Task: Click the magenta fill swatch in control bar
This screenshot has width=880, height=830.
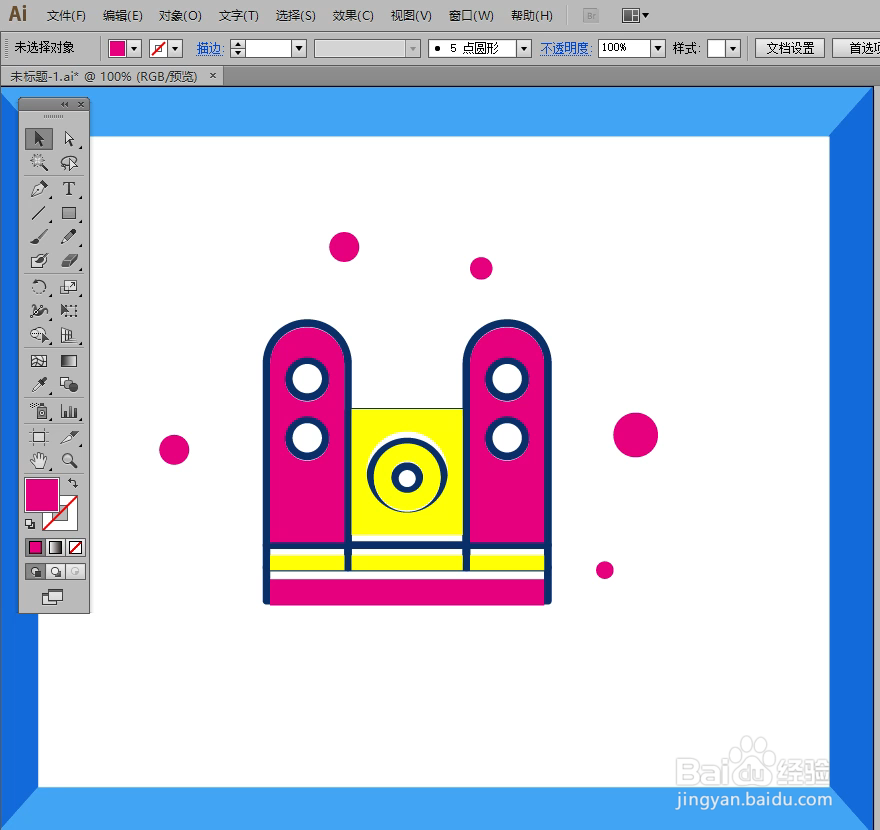Action: 117,49
